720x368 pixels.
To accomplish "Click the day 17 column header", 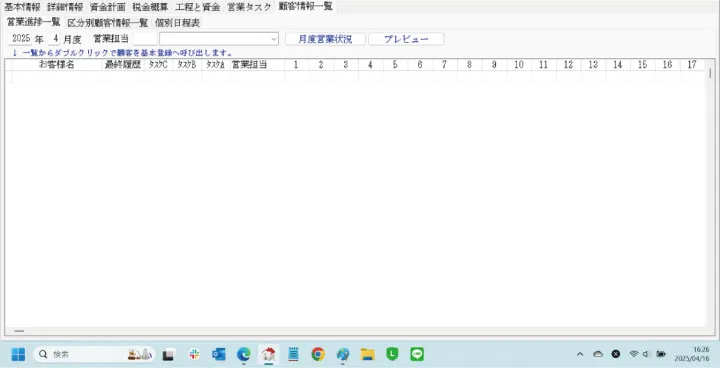I will pyautogui.click(x=692, y=65).
